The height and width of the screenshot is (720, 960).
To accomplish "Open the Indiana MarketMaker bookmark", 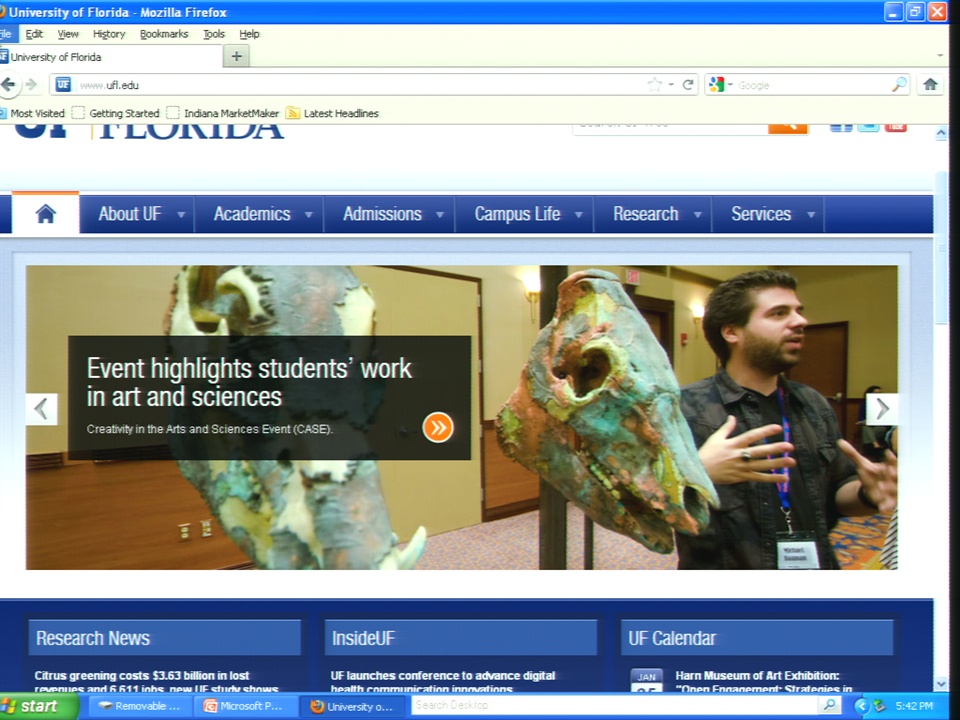I will click(223, 113).
